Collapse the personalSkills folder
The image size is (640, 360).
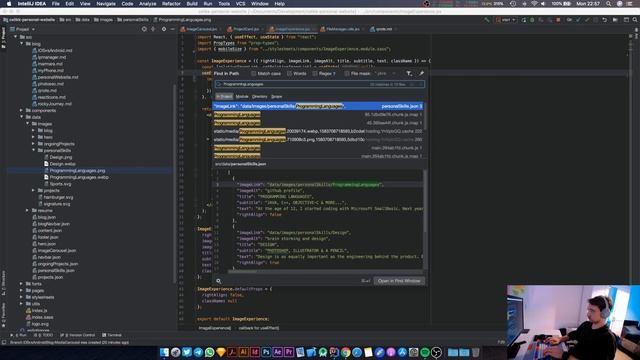[x=34, y=151]
